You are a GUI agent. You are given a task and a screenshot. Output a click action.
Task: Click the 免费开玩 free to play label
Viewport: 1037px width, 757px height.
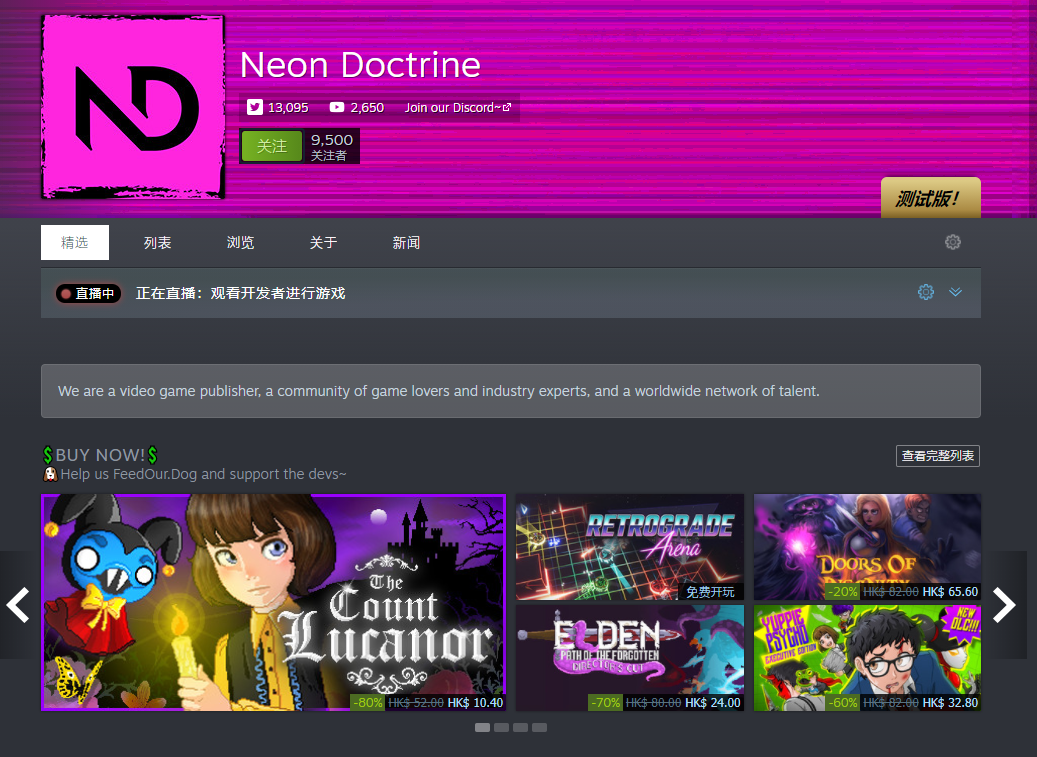710,592
